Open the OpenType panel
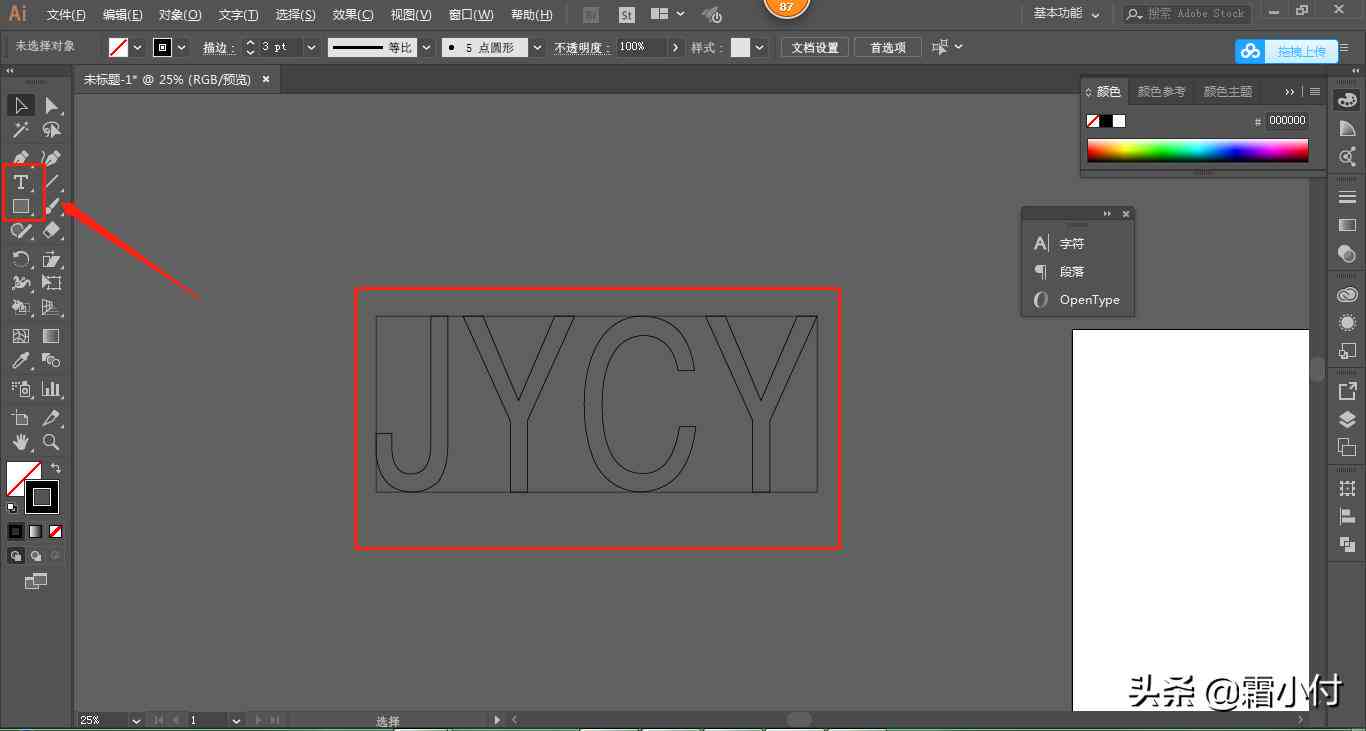1366x731 pixels. click(1078, 299)
